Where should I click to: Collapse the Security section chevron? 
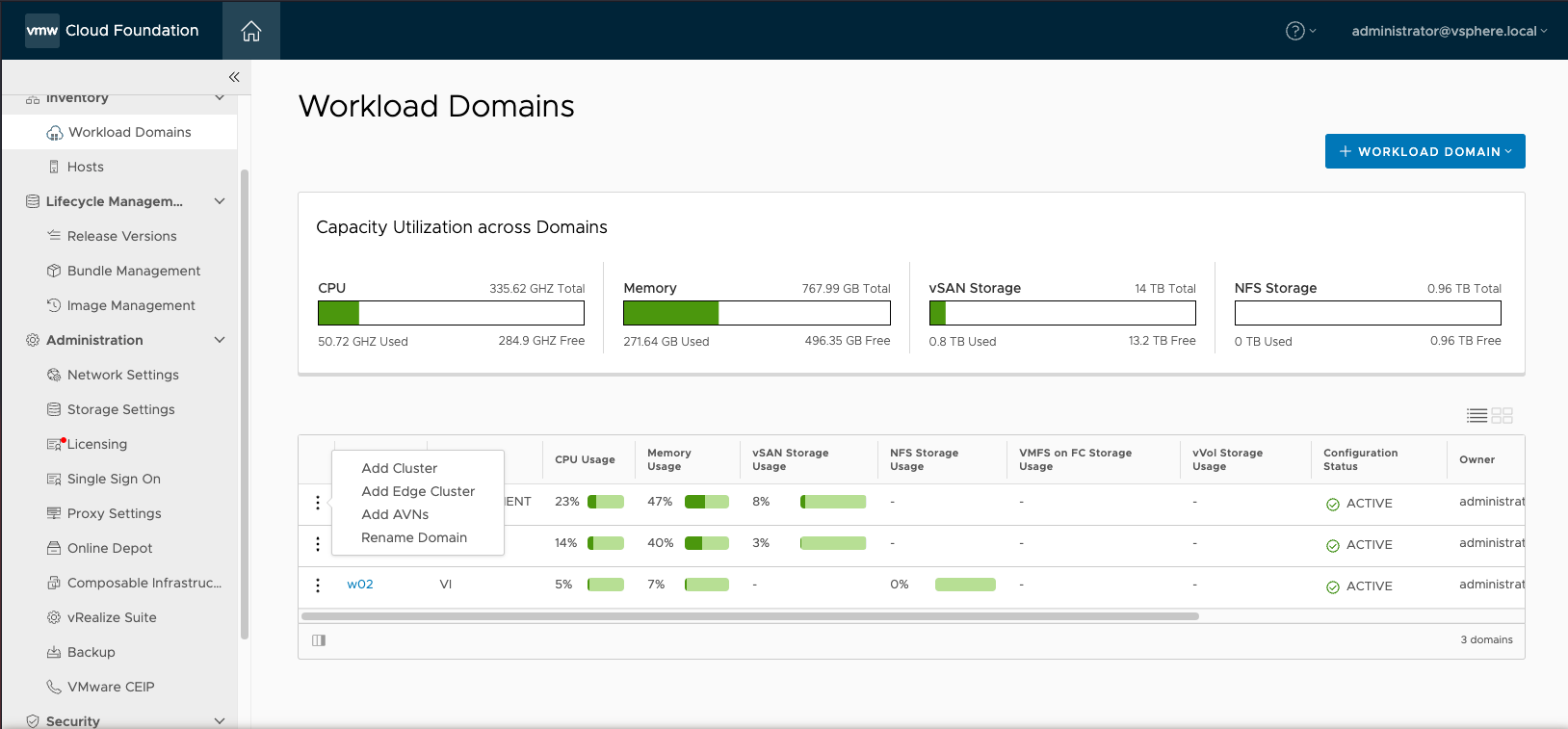(220, 720)
